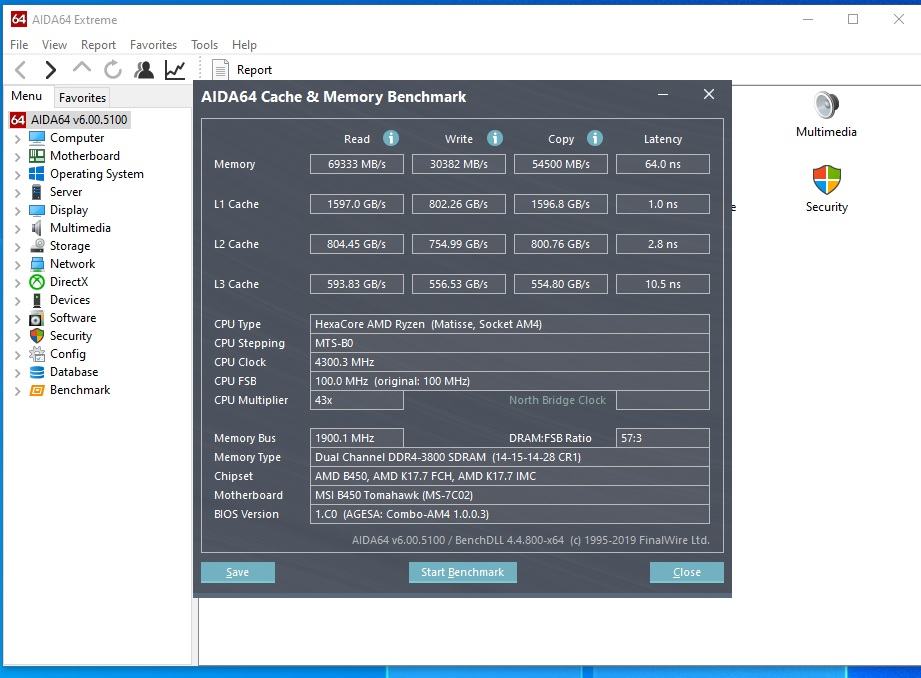Select the Server icon in tree

click(37, 192)
